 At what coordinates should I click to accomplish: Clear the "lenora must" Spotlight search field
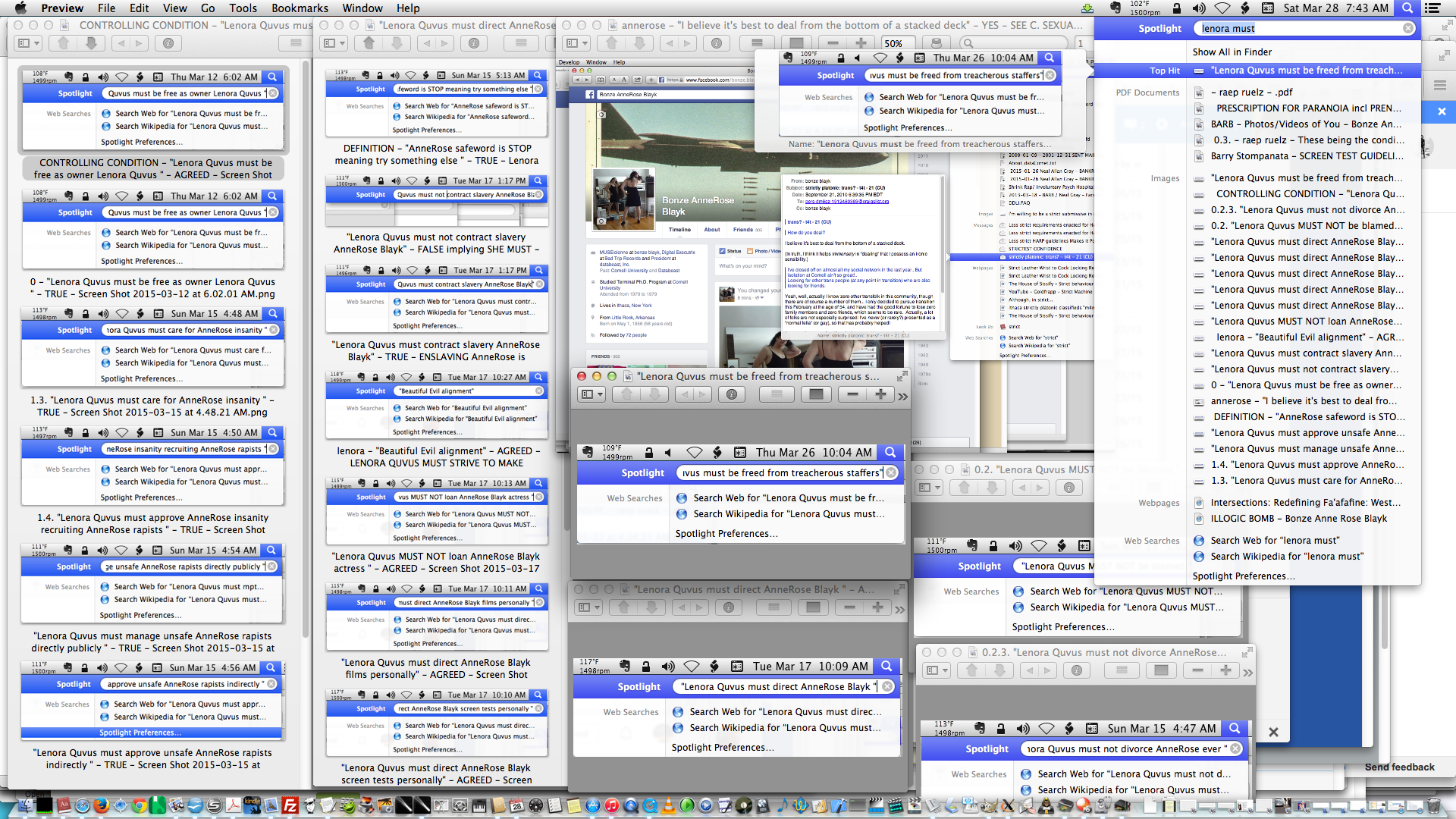1407,29
